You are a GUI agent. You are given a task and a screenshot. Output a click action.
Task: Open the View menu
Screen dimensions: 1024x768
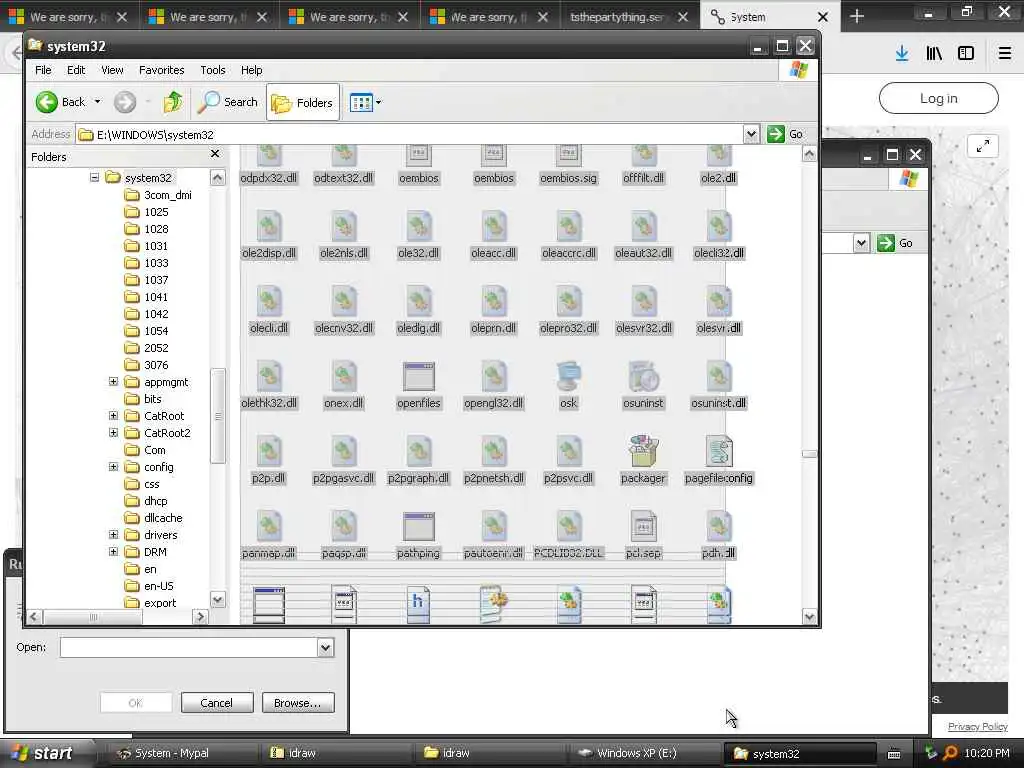pos(112,70)
